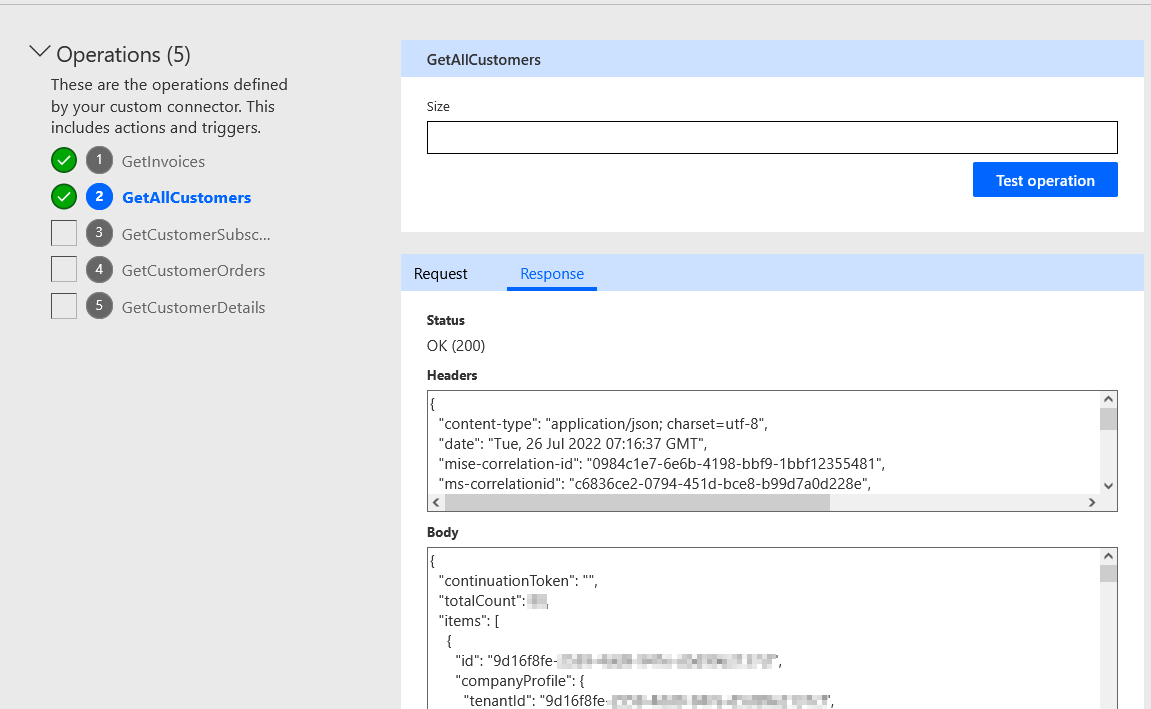Collapse the Operations (5) section chevron
Image resolution: width=1151 pixels, height=709 pixels.
40,52
